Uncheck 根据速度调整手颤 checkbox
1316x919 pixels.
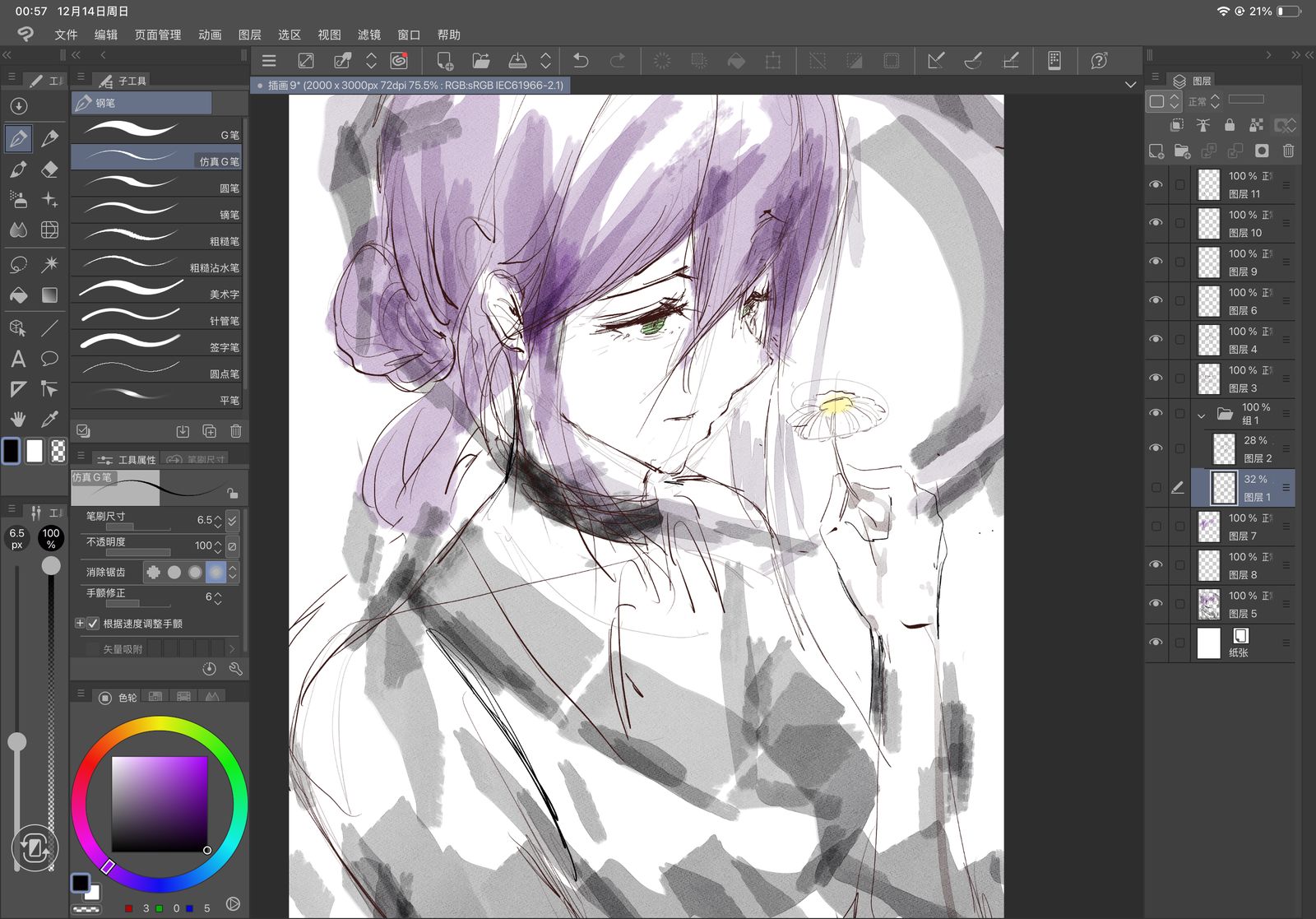pos(93,624)
